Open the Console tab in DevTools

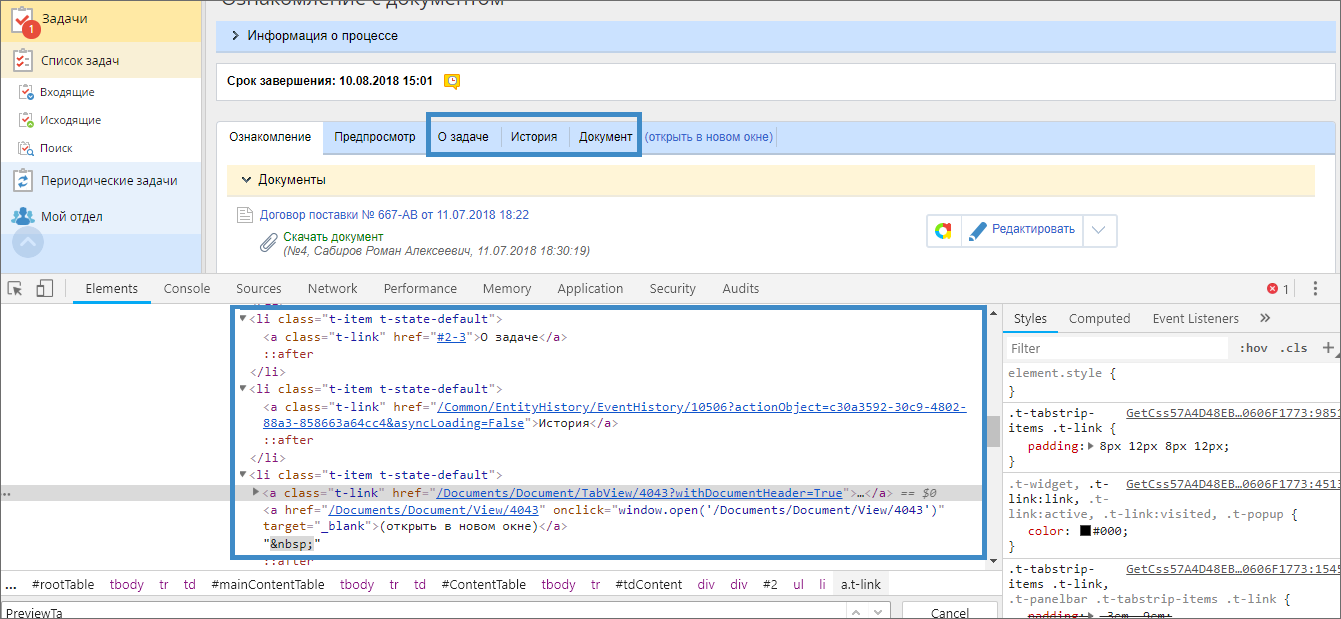tap(187, 289)
